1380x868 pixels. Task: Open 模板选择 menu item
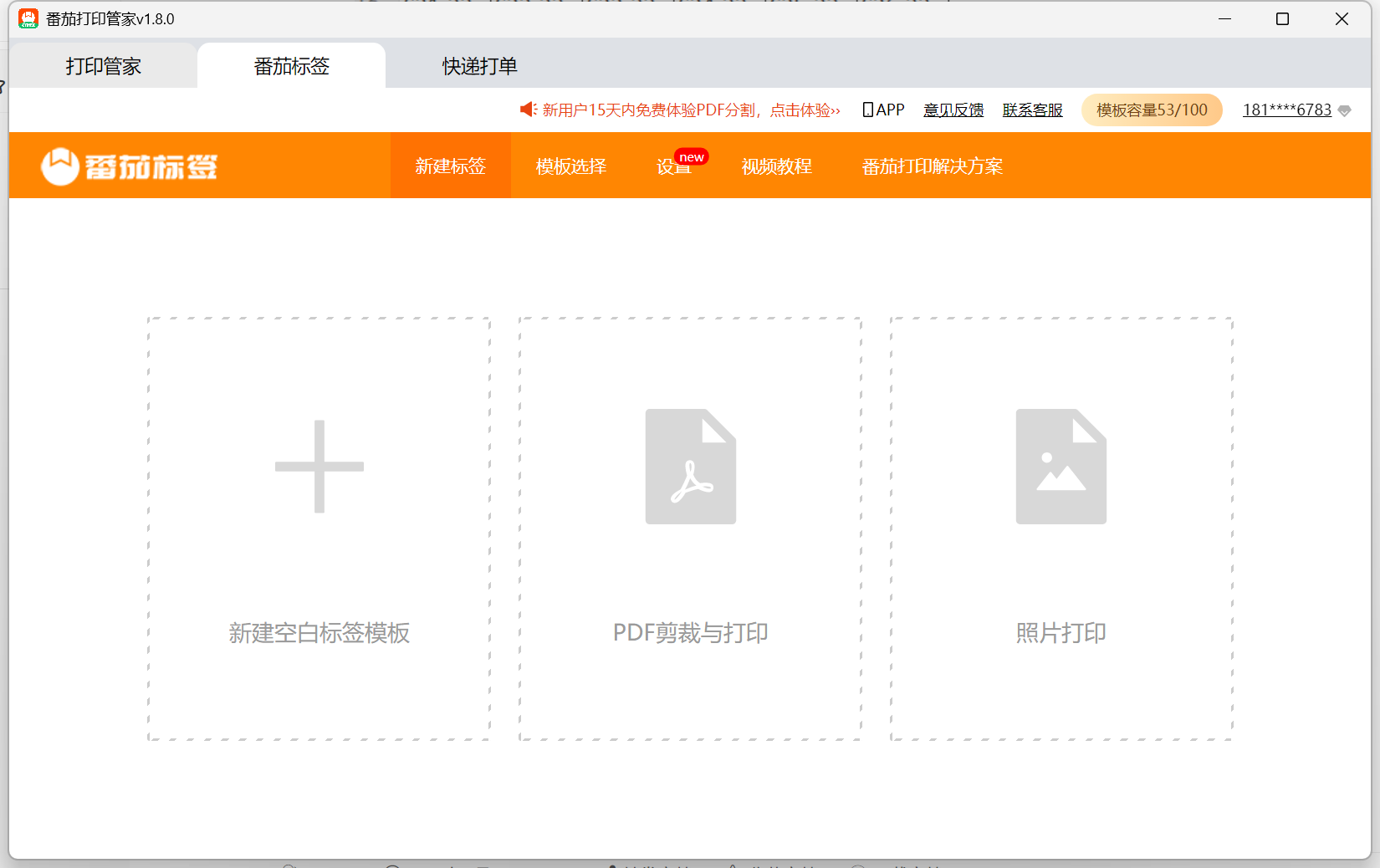click(x=571, y=166)
